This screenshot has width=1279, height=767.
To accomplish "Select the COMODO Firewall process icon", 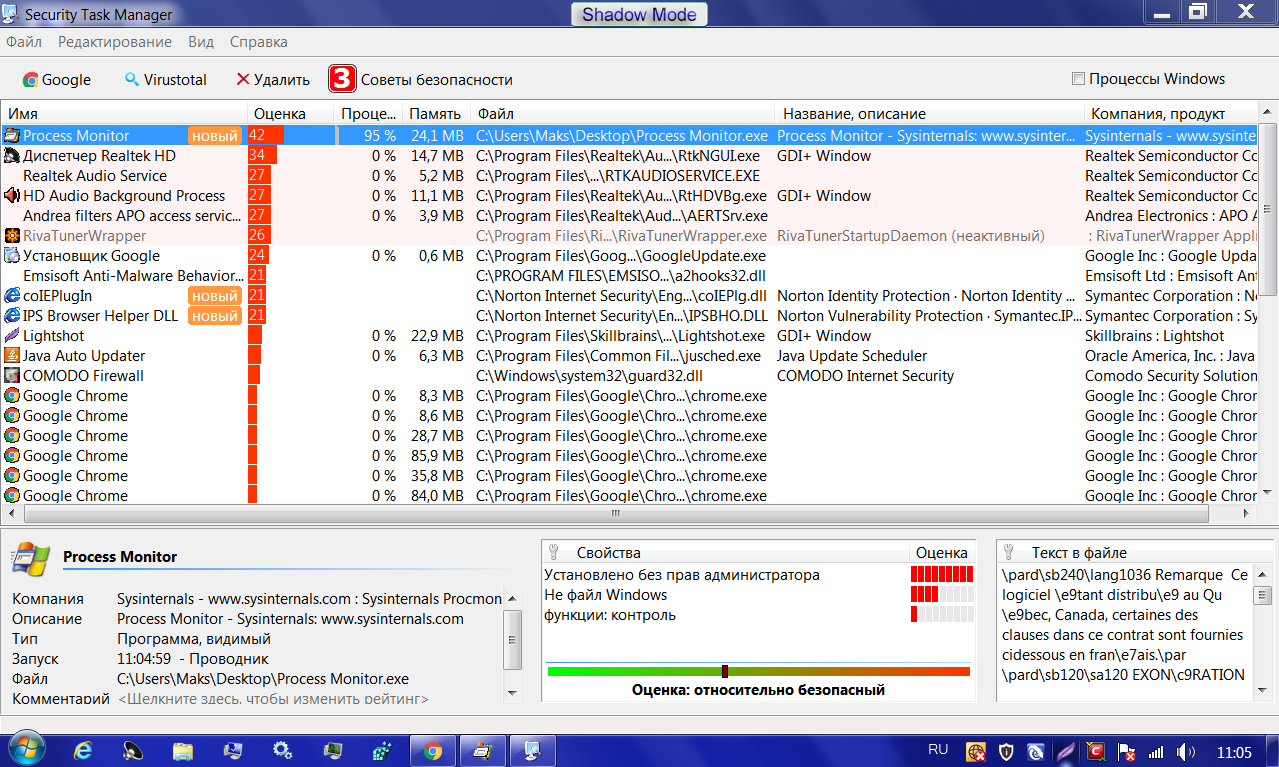I will point(12,375).
